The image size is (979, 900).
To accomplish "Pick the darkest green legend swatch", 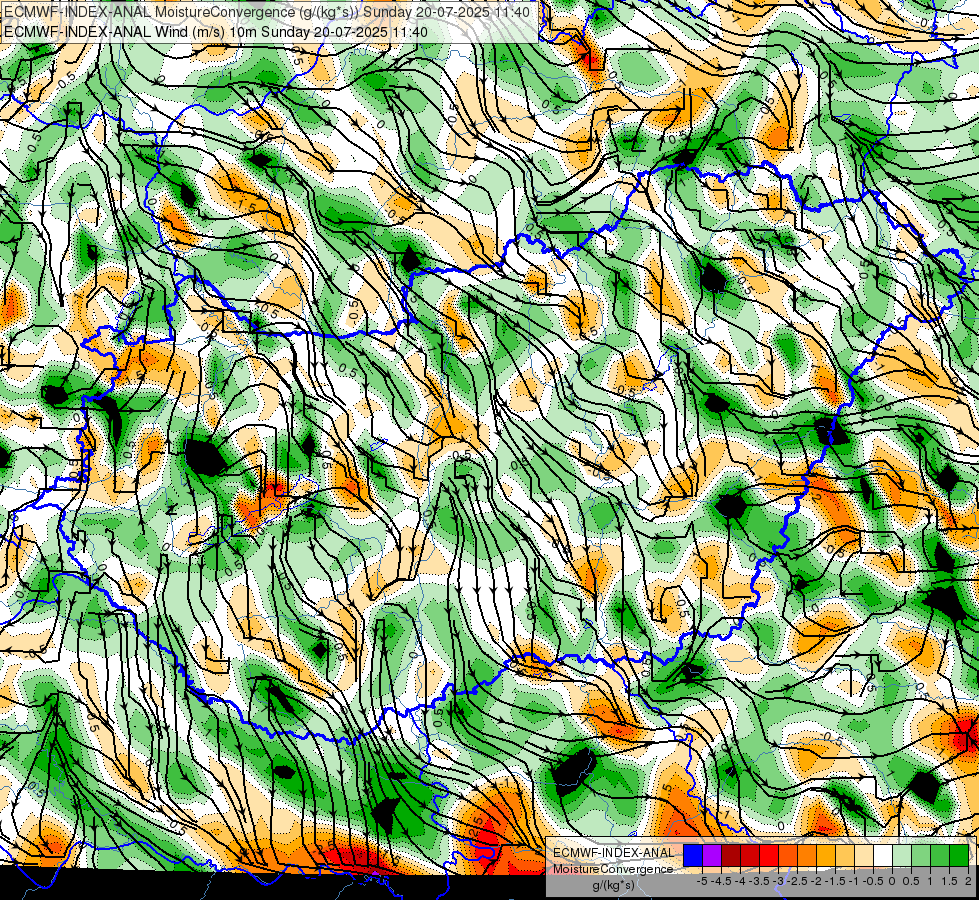I will pyautogui.click(x=959, y=856).
